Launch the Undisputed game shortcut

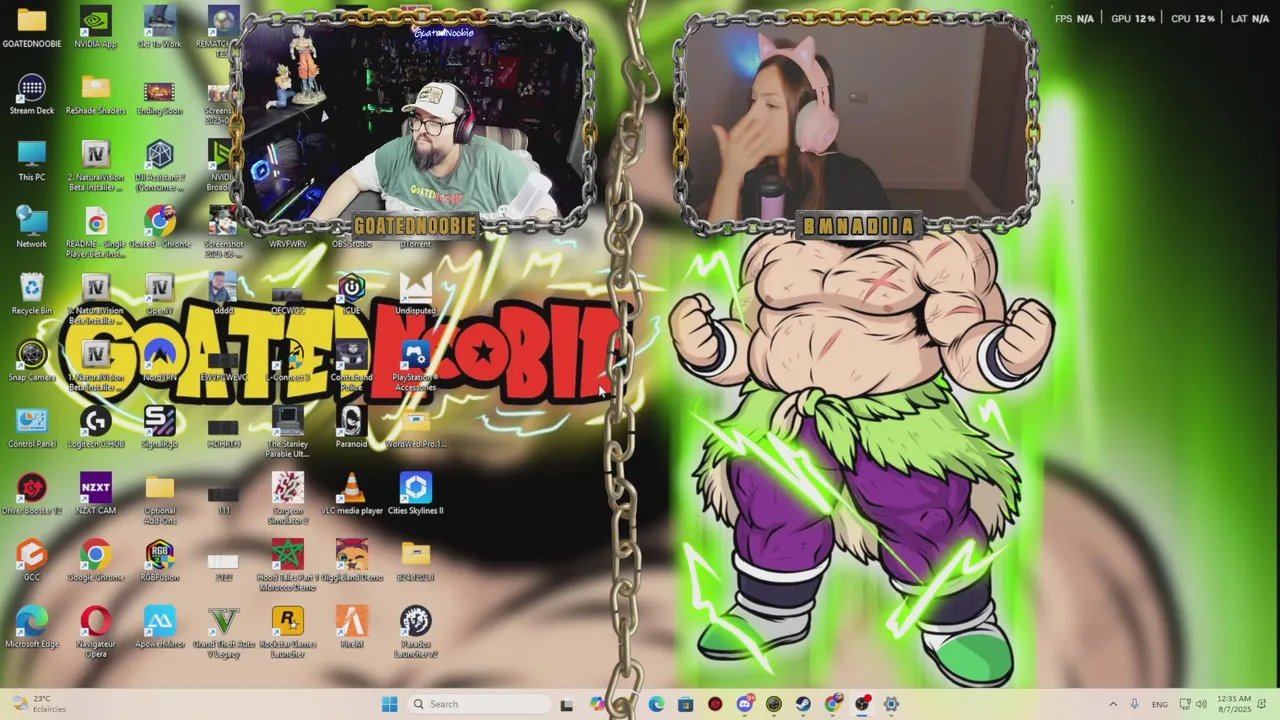tap(415, 294)
